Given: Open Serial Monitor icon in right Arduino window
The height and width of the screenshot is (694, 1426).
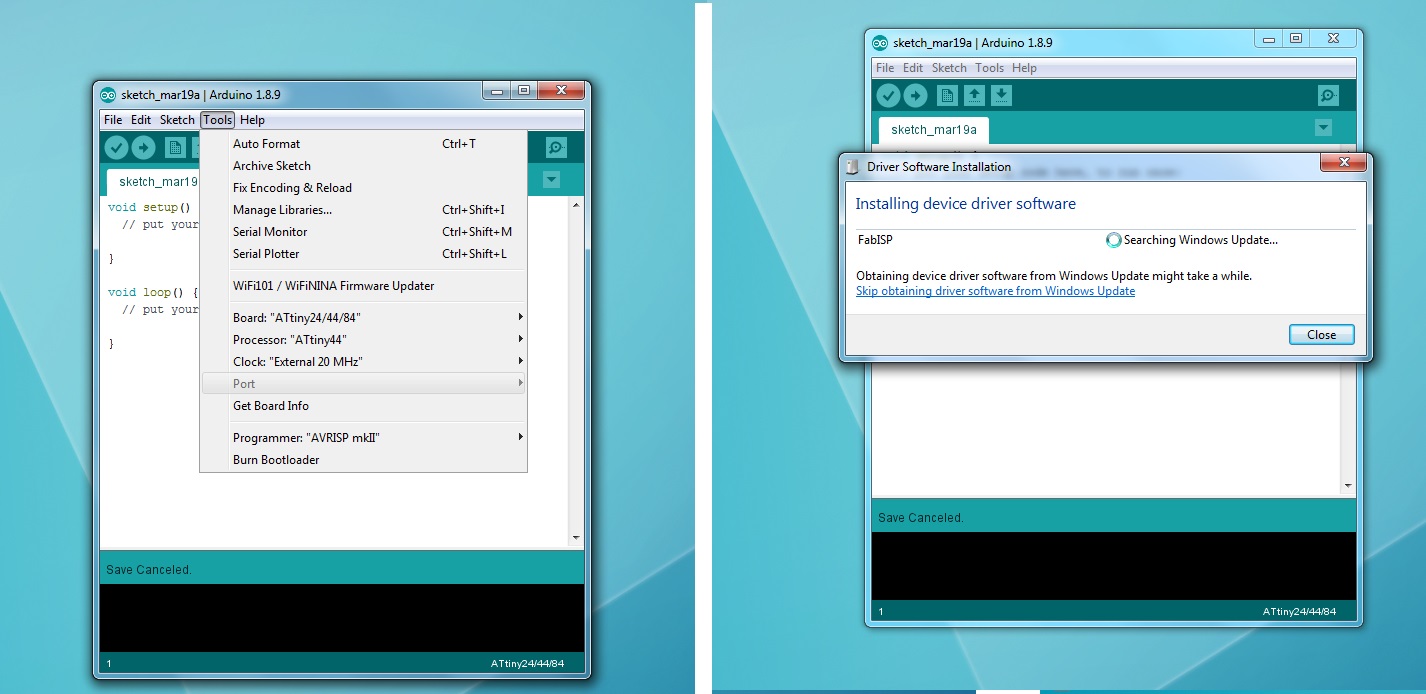Looking at the screenshot, I should coord(1328,95).
